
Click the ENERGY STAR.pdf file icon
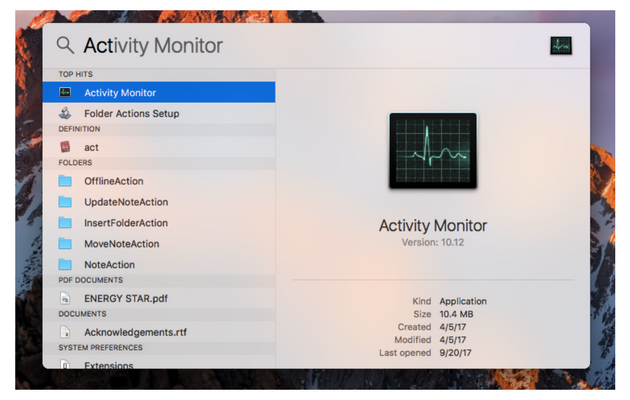(65, 298)
